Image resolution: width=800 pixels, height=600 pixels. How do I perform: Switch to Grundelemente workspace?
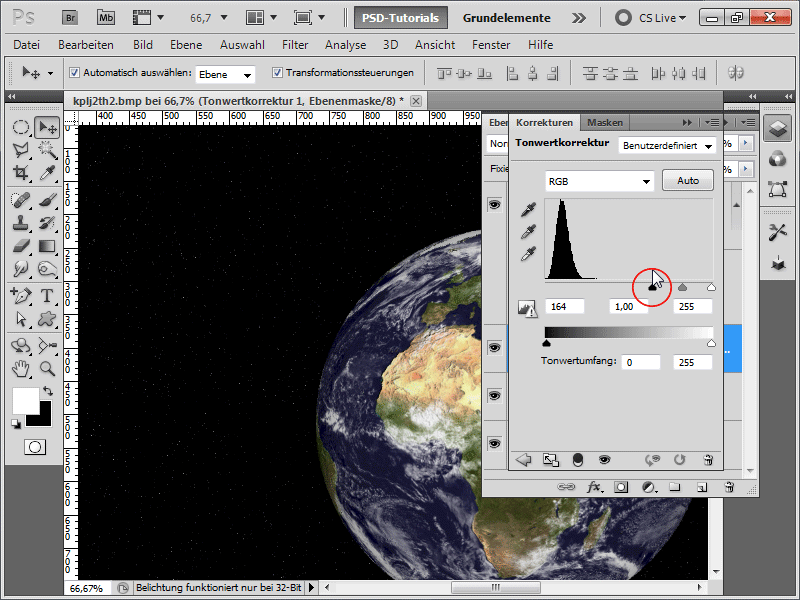click(507, 18)
